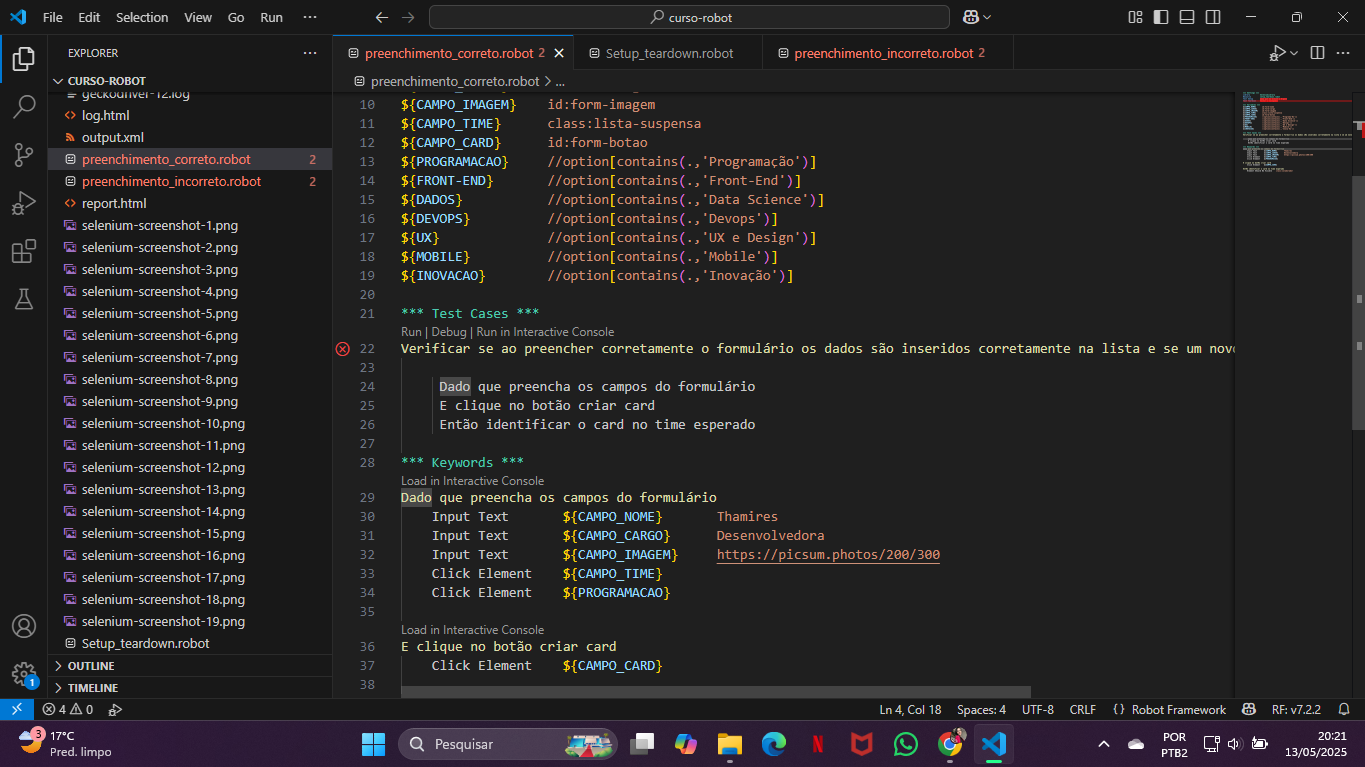The width and height of the screenshot is (1365, 767).
Task: Click Ln 4, Col 18 in status bar
Action: 910,709
